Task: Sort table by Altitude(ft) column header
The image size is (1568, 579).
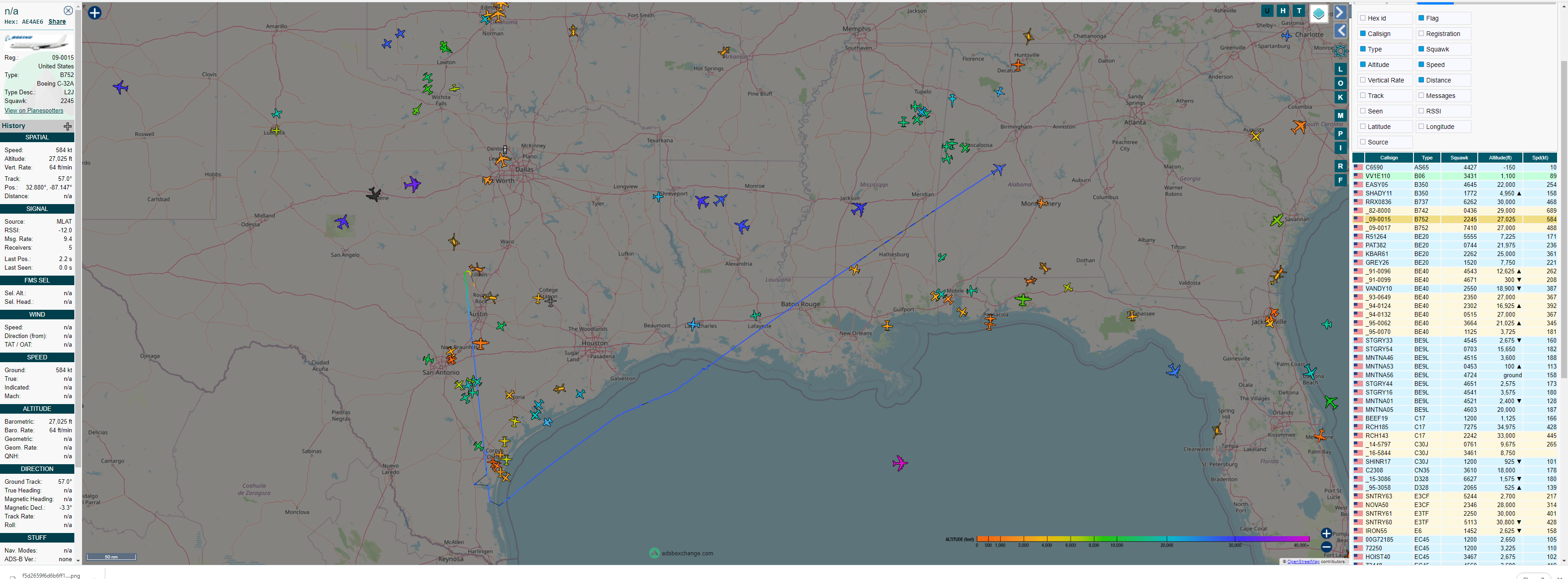Action: [x=1500, y=158]
